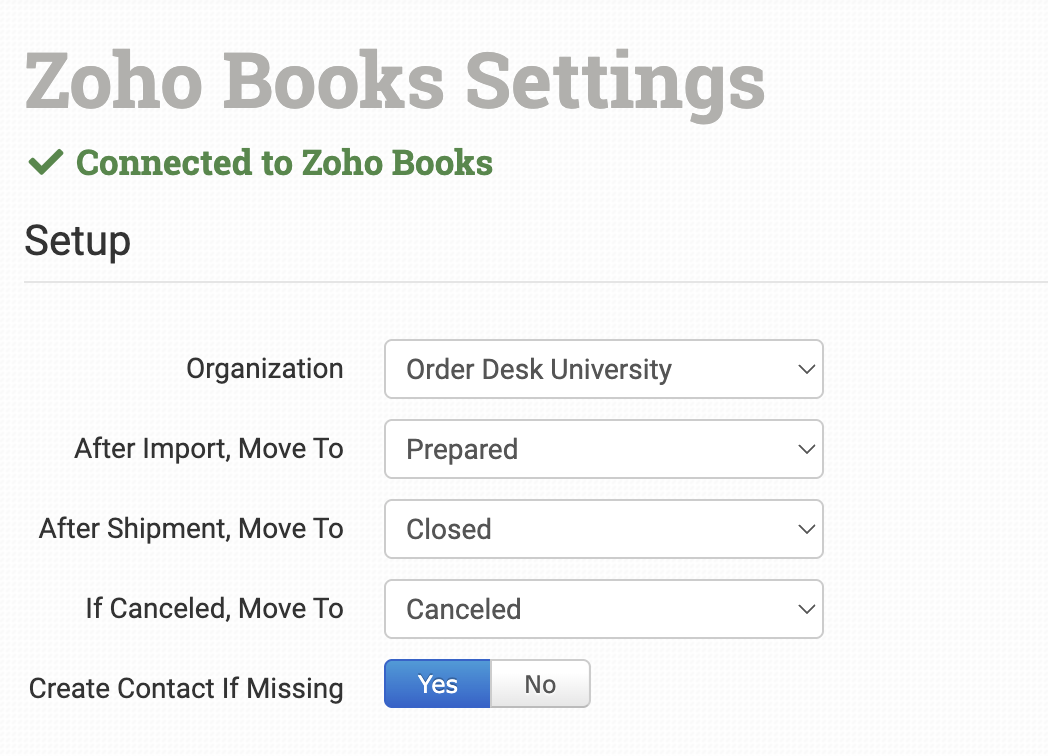Click the After Import, Move To label
The width and height of the screenshot is (1048, 756).
[208, 449]
